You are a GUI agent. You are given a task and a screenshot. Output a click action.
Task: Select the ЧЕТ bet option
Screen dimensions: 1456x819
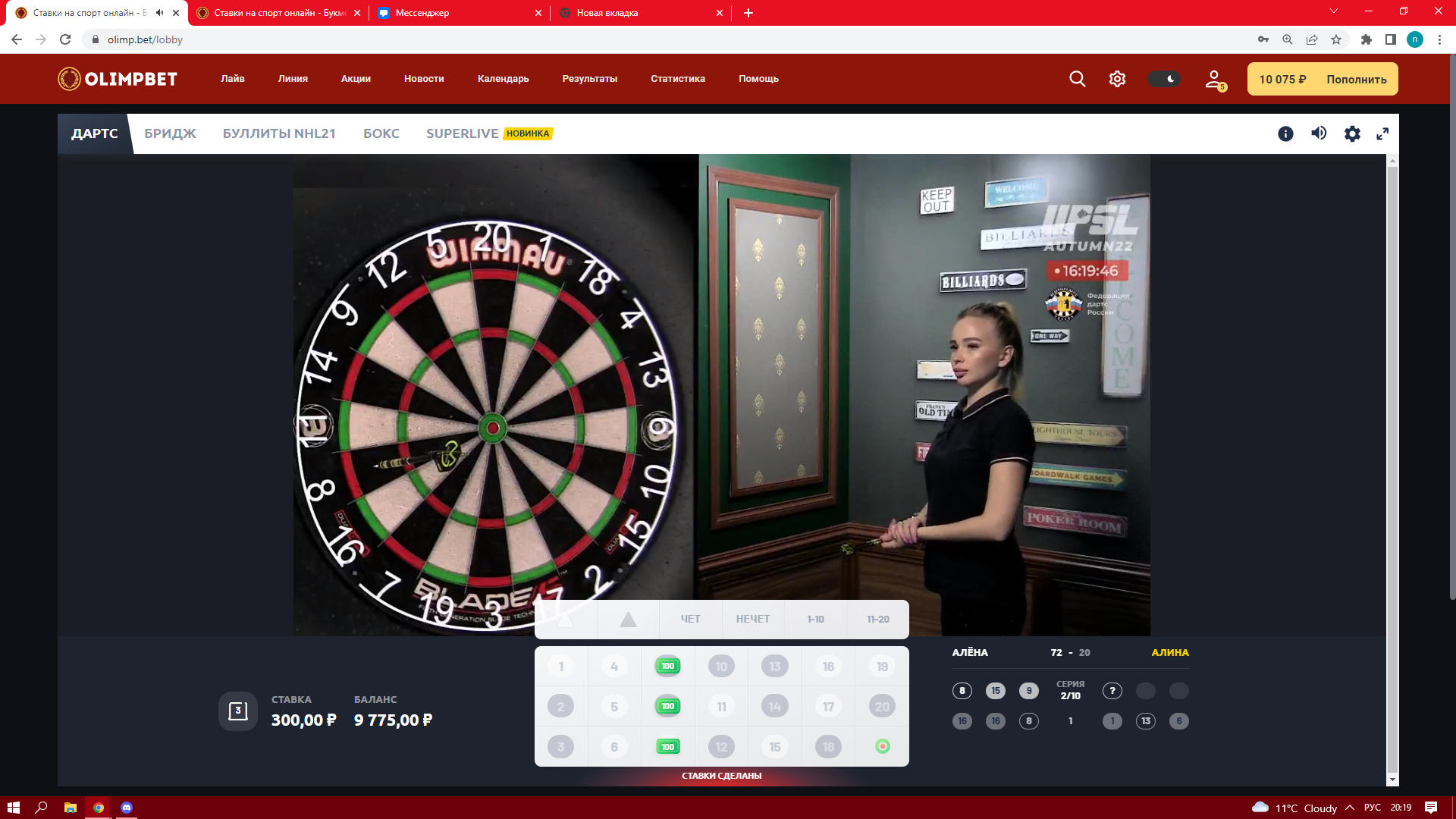(x=690, y=619)
